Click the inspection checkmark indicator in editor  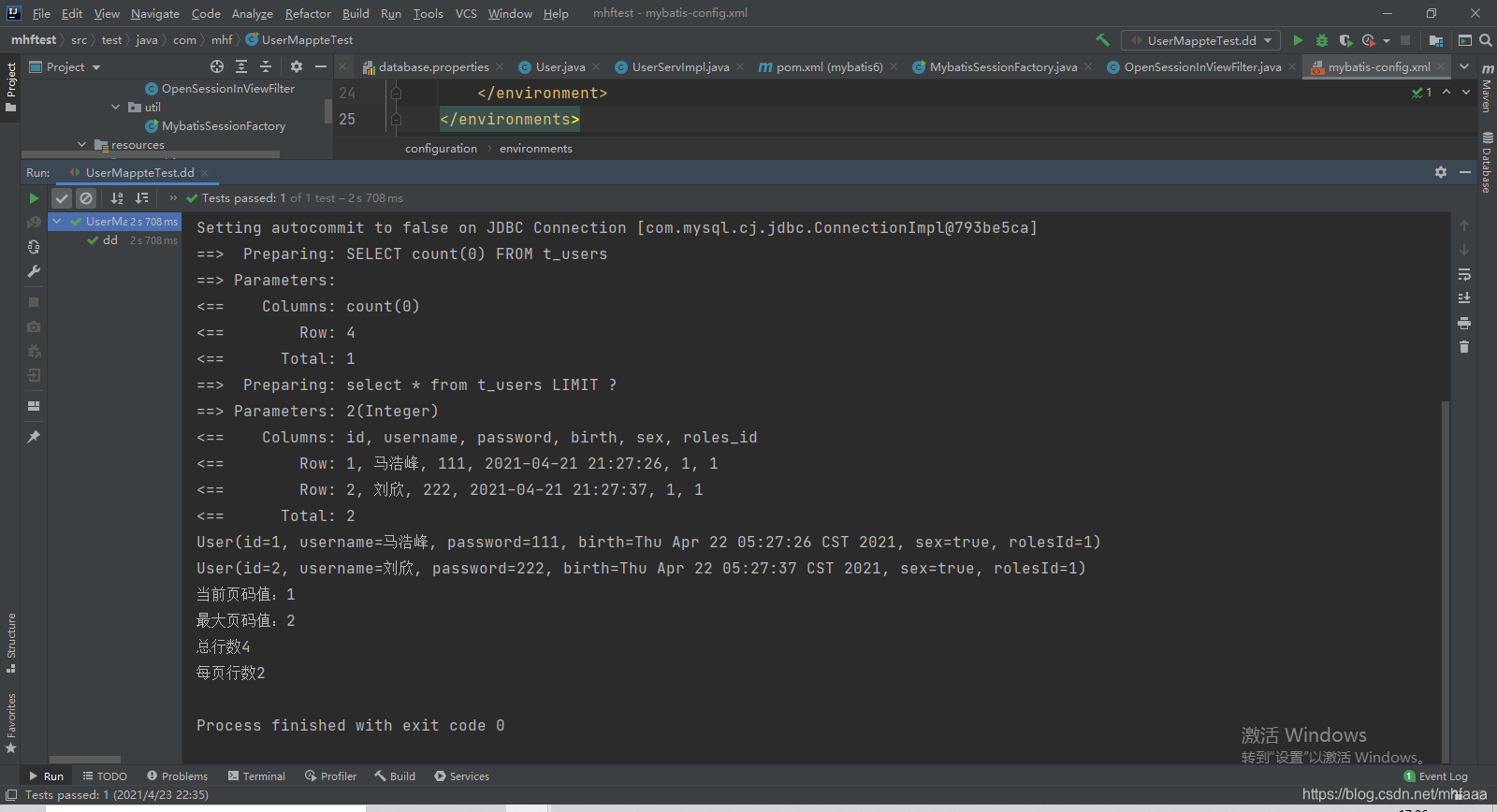(x=1422, y=92)
